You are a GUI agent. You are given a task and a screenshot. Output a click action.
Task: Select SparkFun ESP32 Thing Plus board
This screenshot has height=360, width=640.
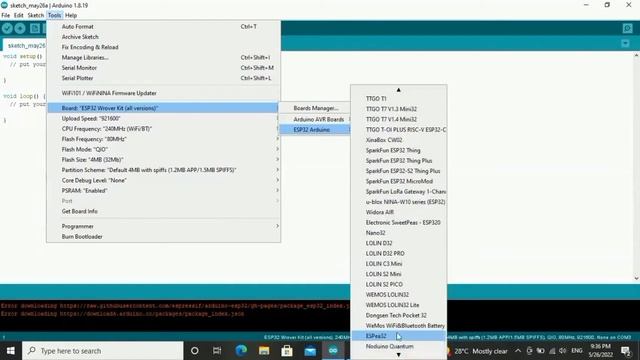coord(398,161)
